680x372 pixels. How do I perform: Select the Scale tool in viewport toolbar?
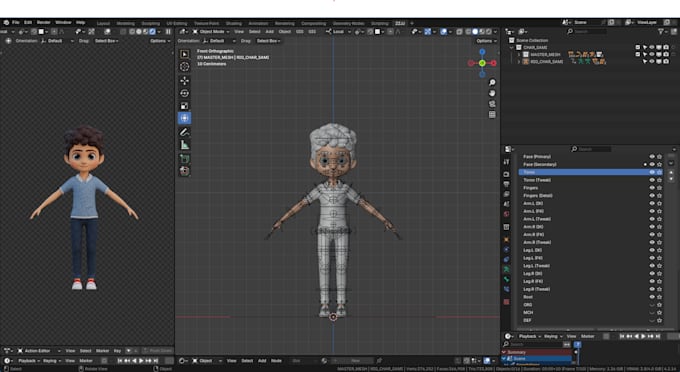[184, 106]
